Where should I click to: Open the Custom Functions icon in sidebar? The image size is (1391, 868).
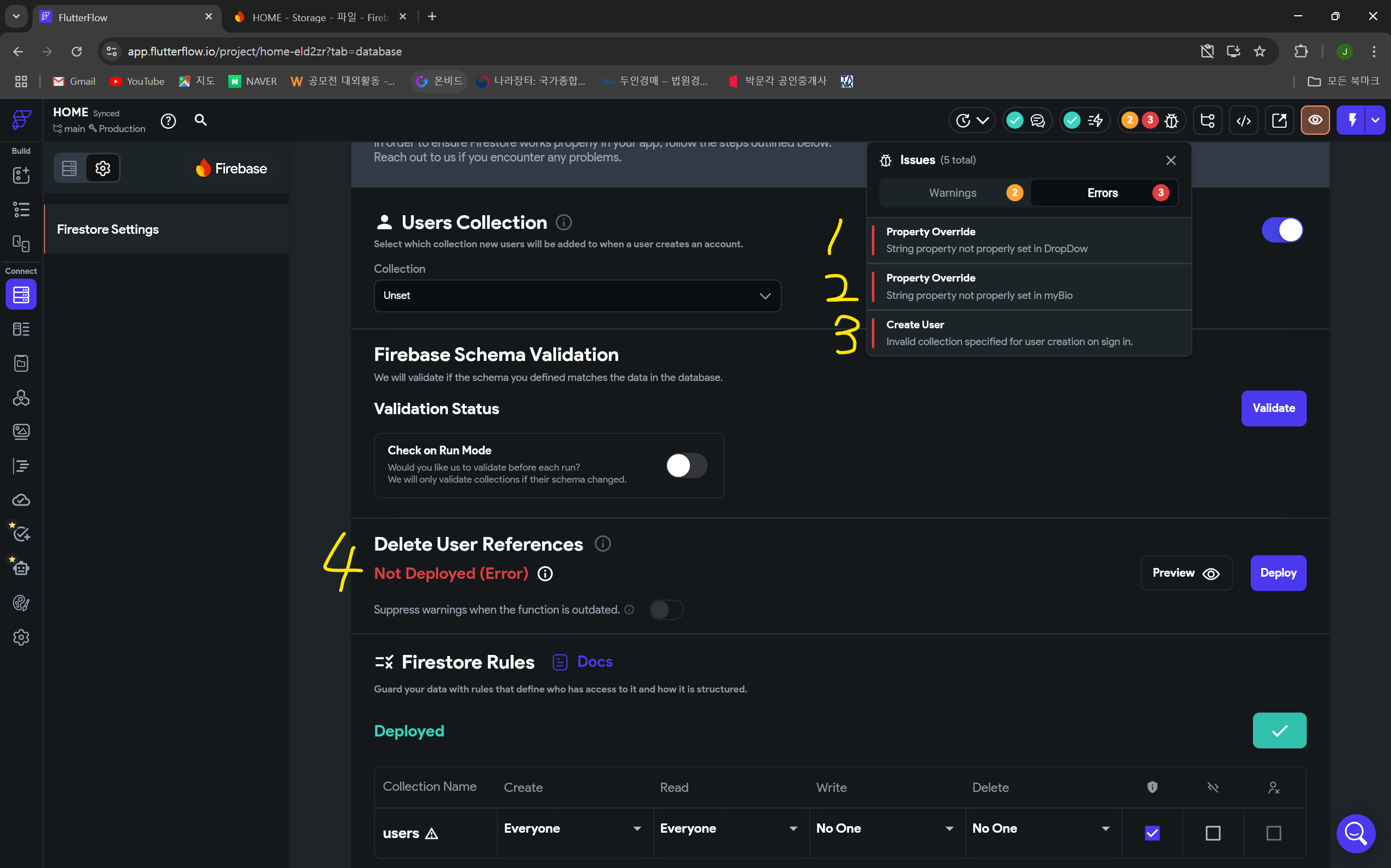pos(21,466)
